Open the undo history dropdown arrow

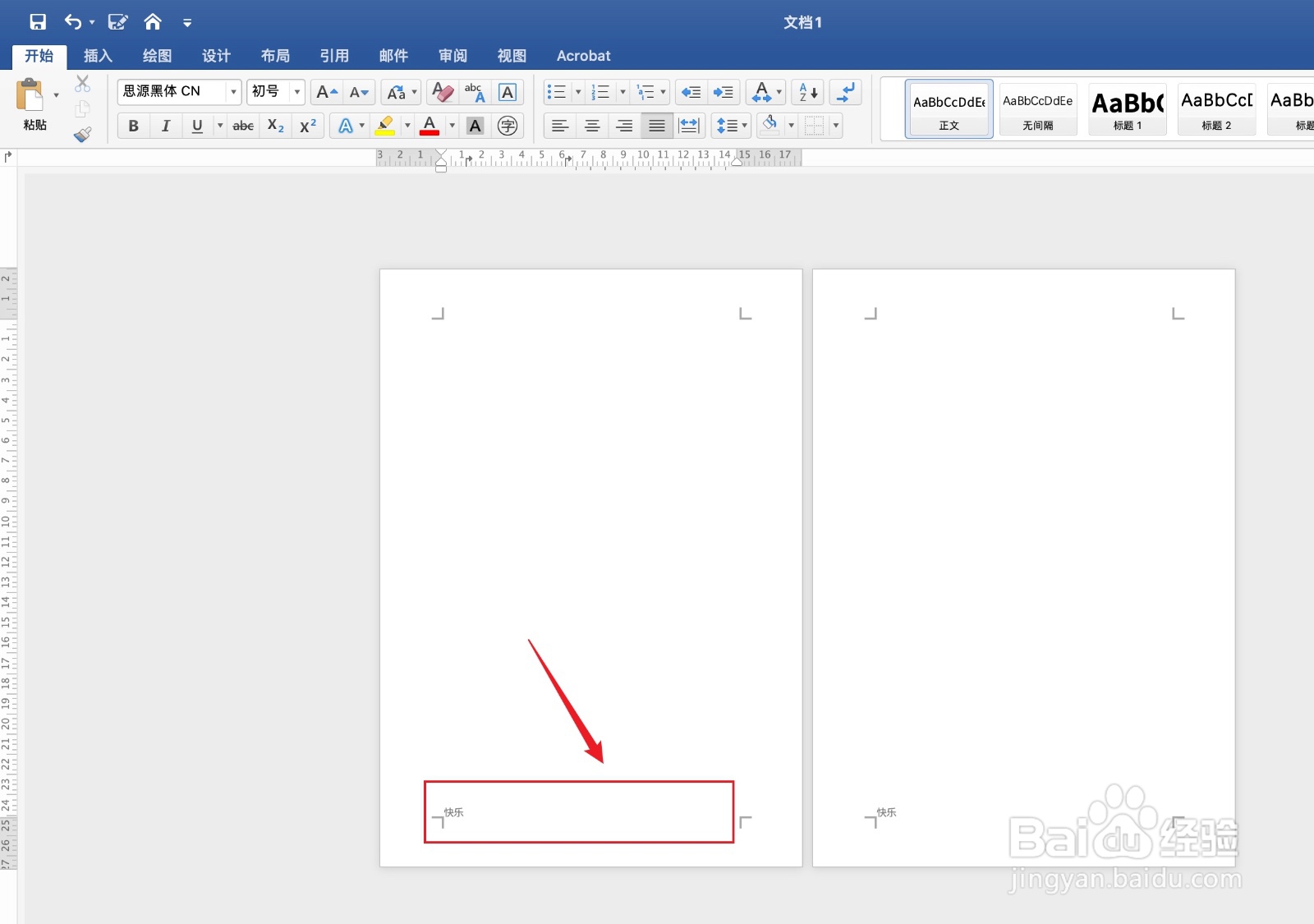pyautogui.click(x=92, y=23)
